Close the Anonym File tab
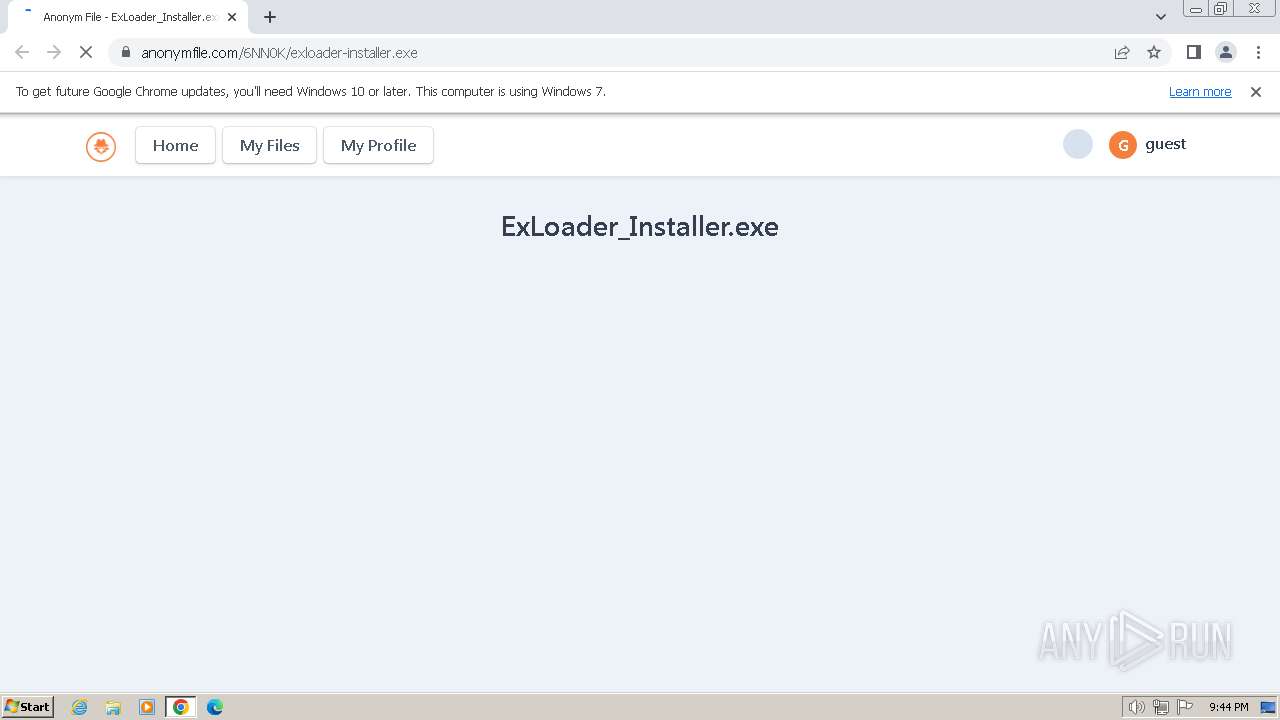Screen dimensions: 1280x720 click(232, 17)
